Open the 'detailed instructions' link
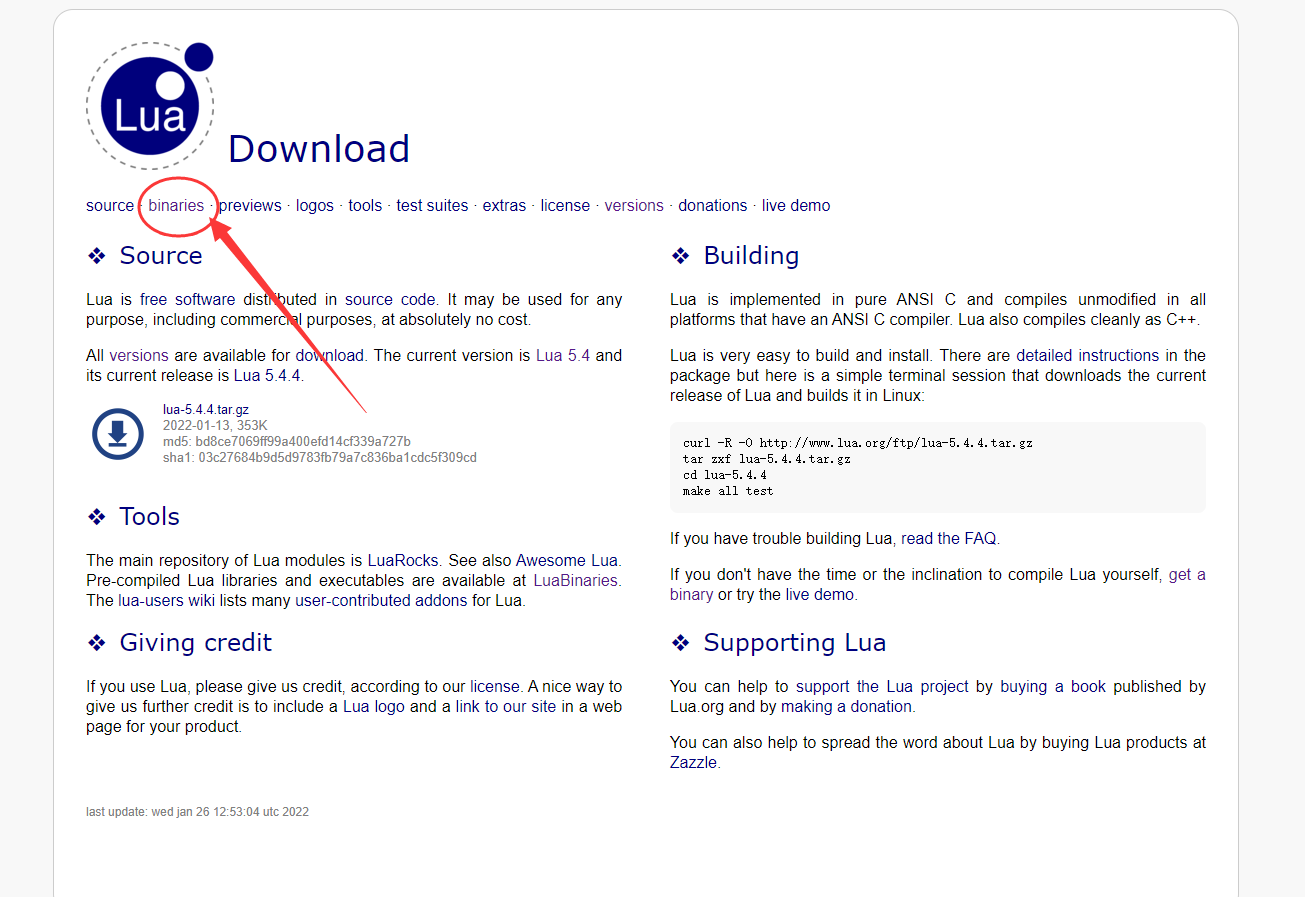 click(1088, 355)
